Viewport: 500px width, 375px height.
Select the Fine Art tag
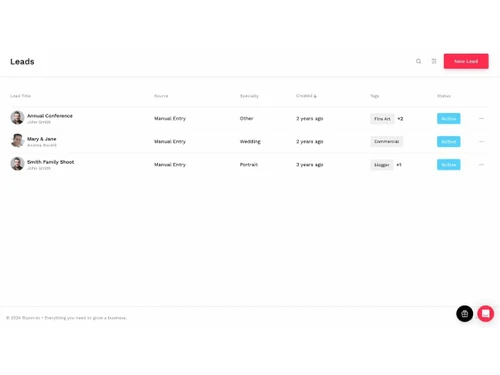click(x=382, y=119)
